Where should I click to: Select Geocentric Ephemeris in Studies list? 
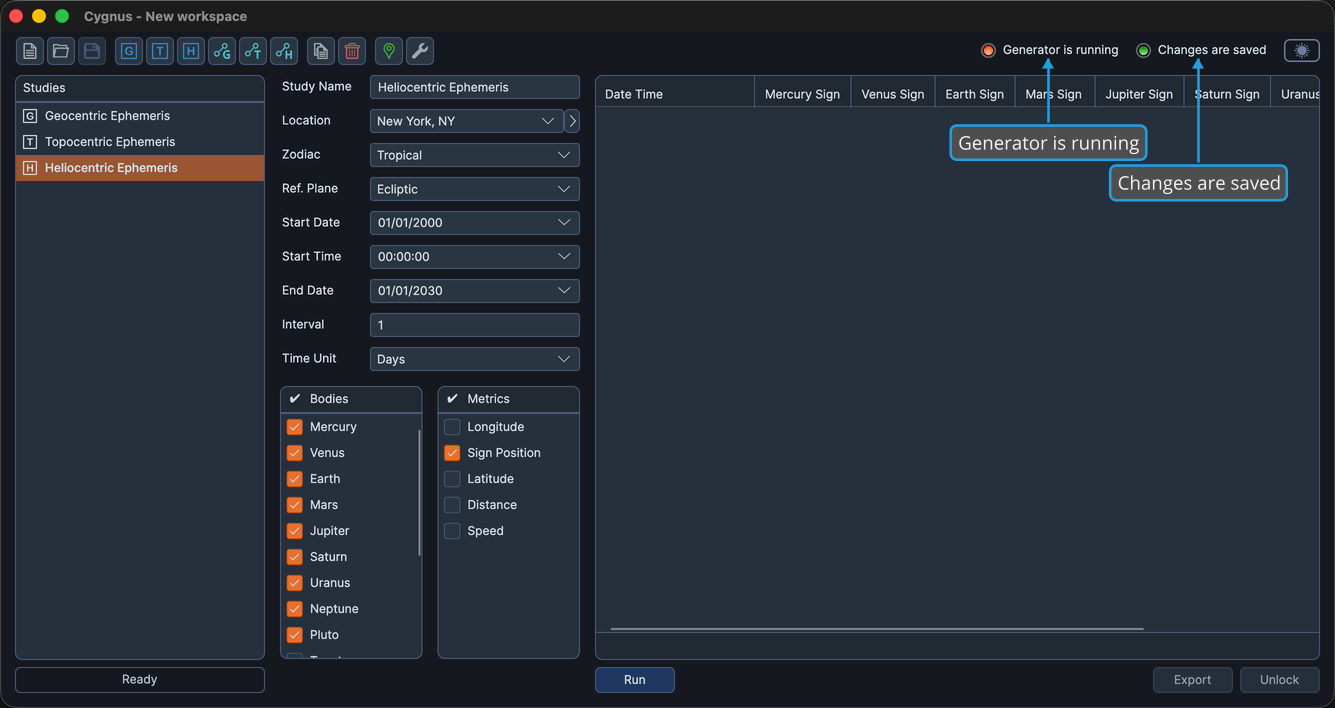[x=140, y=116]
